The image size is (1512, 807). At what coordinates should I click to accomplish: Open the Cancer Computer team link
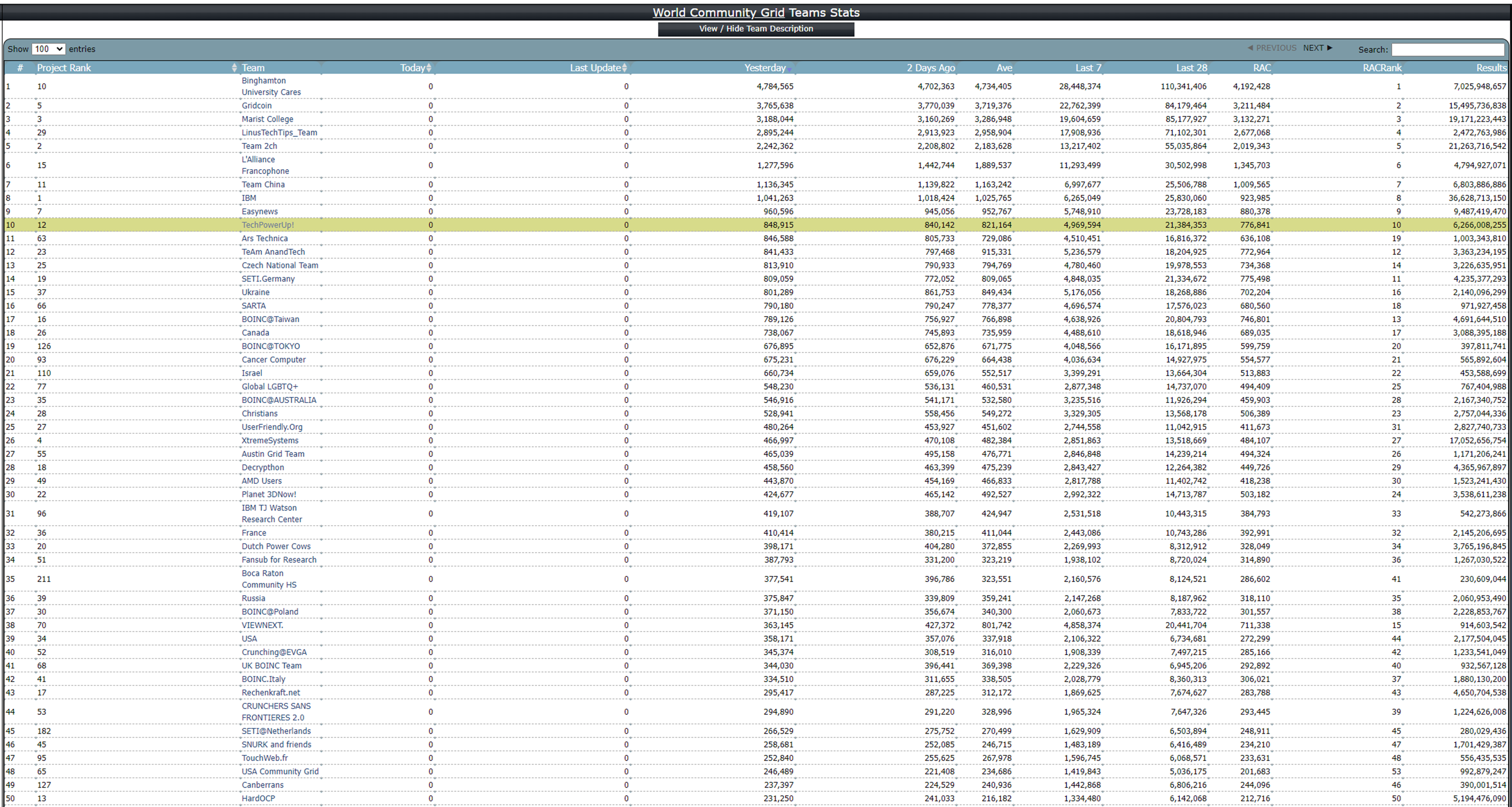273,360
